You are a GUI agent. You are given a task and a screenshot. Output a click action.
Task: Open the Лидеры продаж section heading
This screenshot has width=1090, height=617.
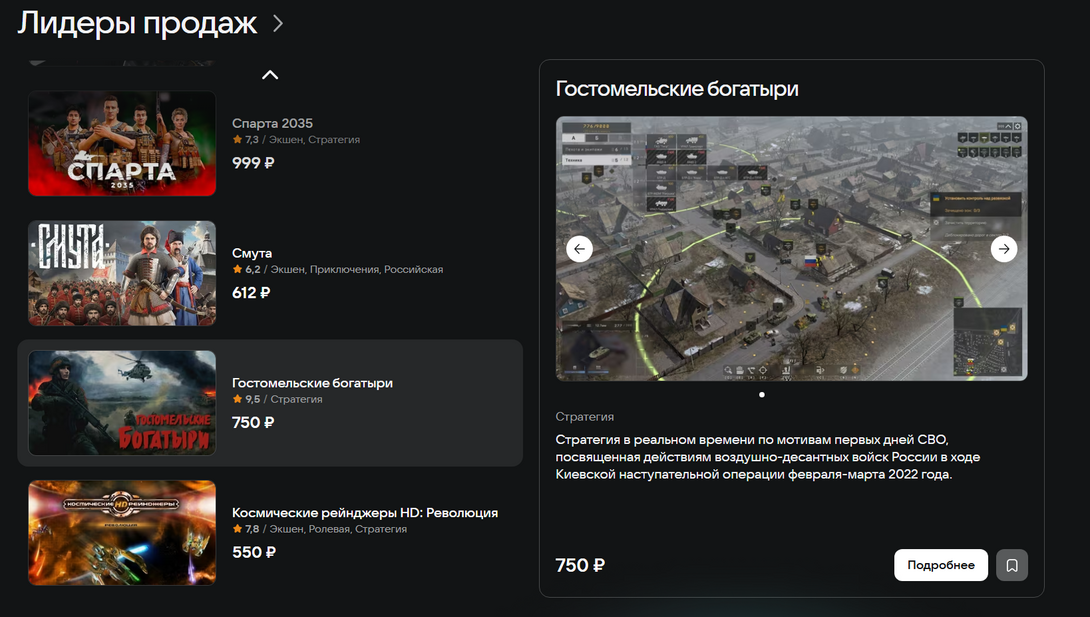click(x=137, y=24)
